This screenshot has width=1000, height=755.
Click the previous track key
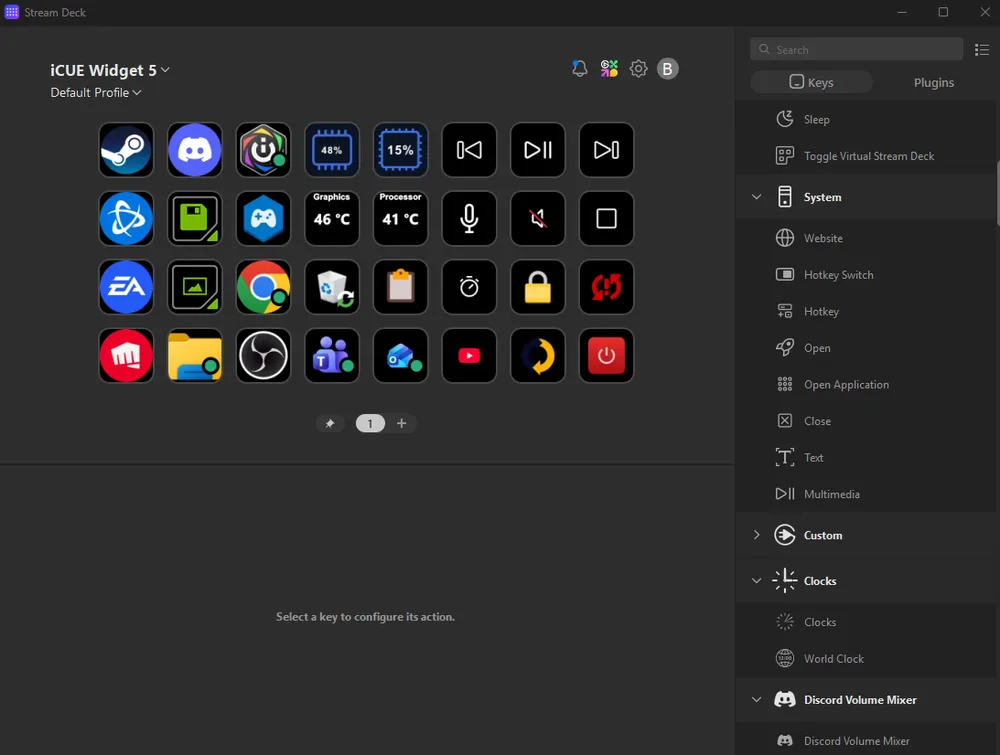[469, 150]
